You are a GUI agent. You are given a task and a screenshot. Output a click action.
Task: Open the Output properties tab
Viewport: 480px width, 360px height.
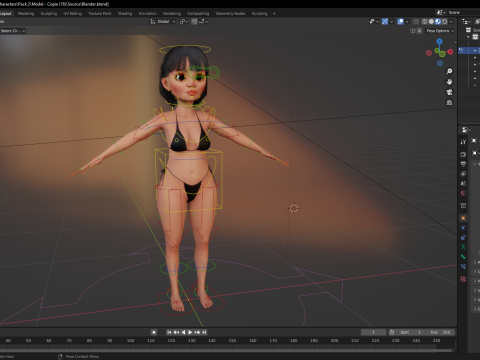[463, 164]
